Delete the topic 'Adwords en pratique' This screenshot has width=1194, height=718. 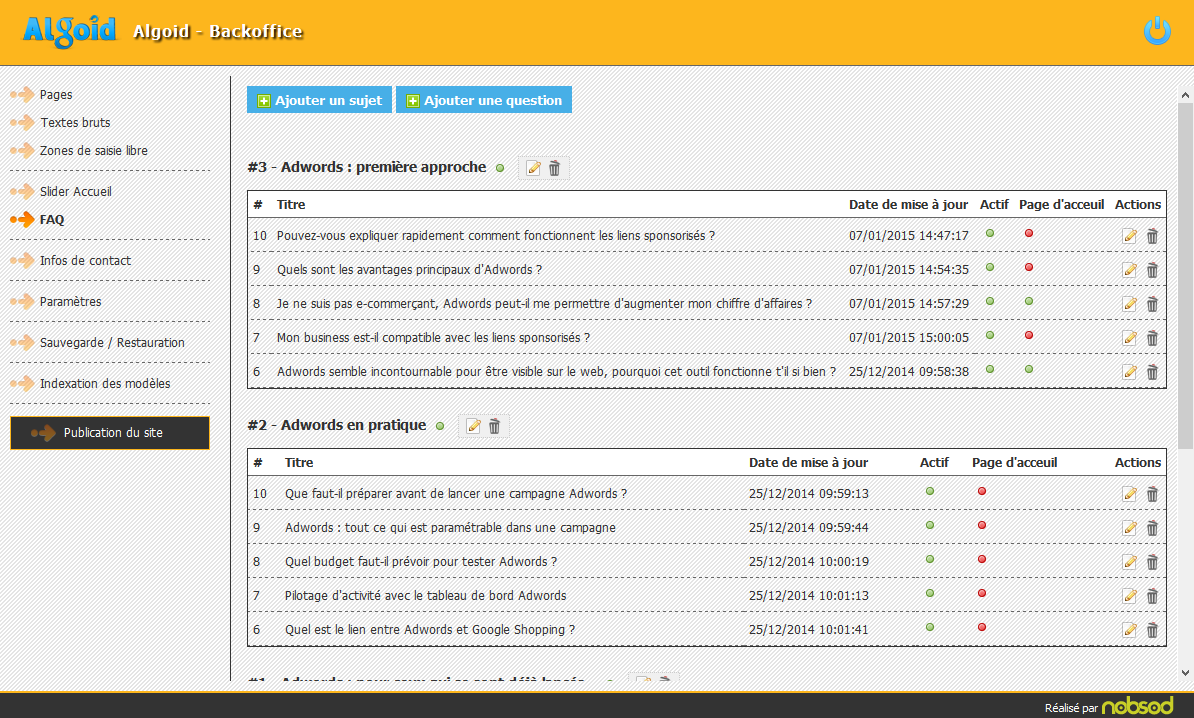[494, 426]
